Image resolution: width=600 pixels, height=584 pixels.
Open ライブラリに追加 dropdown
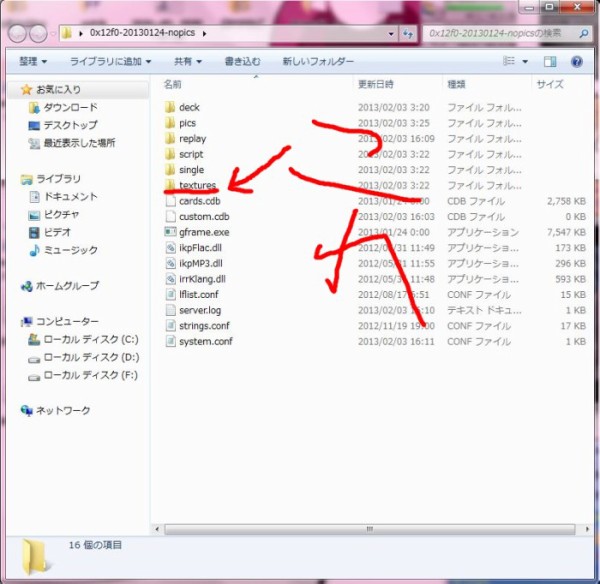point(111,61)
